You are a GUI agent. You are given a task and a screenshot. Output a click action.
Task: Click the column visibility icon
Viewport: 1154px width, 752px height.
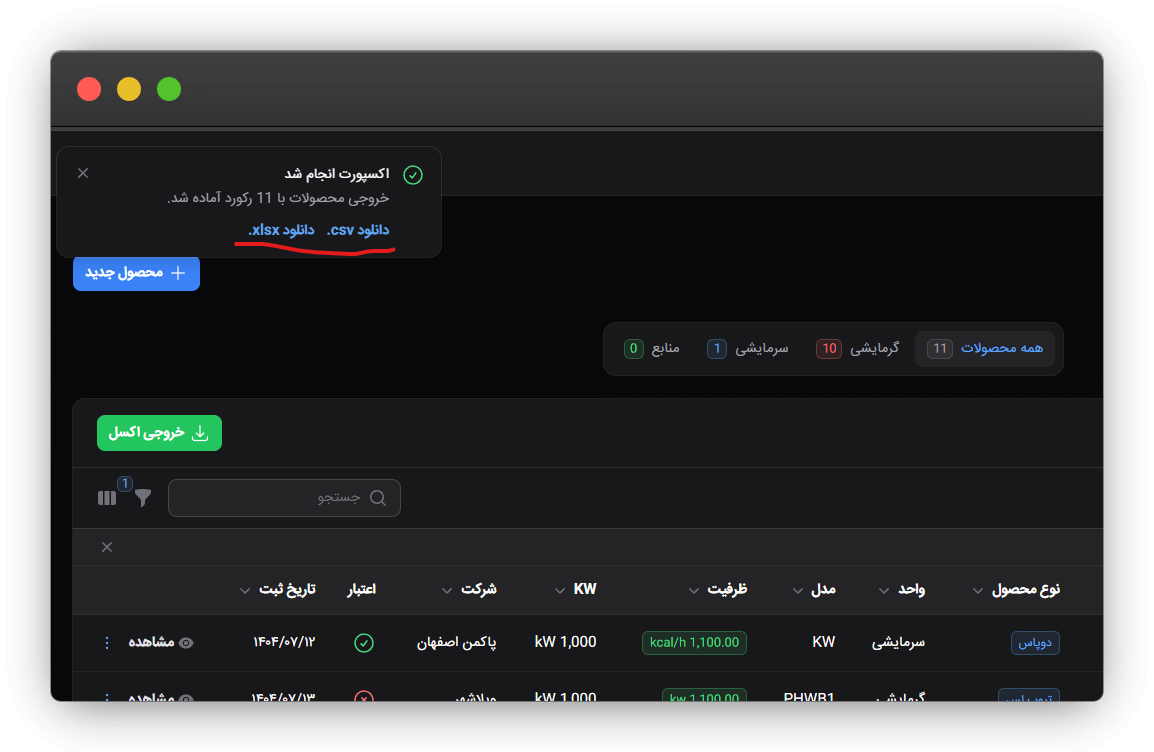(107, 498)
